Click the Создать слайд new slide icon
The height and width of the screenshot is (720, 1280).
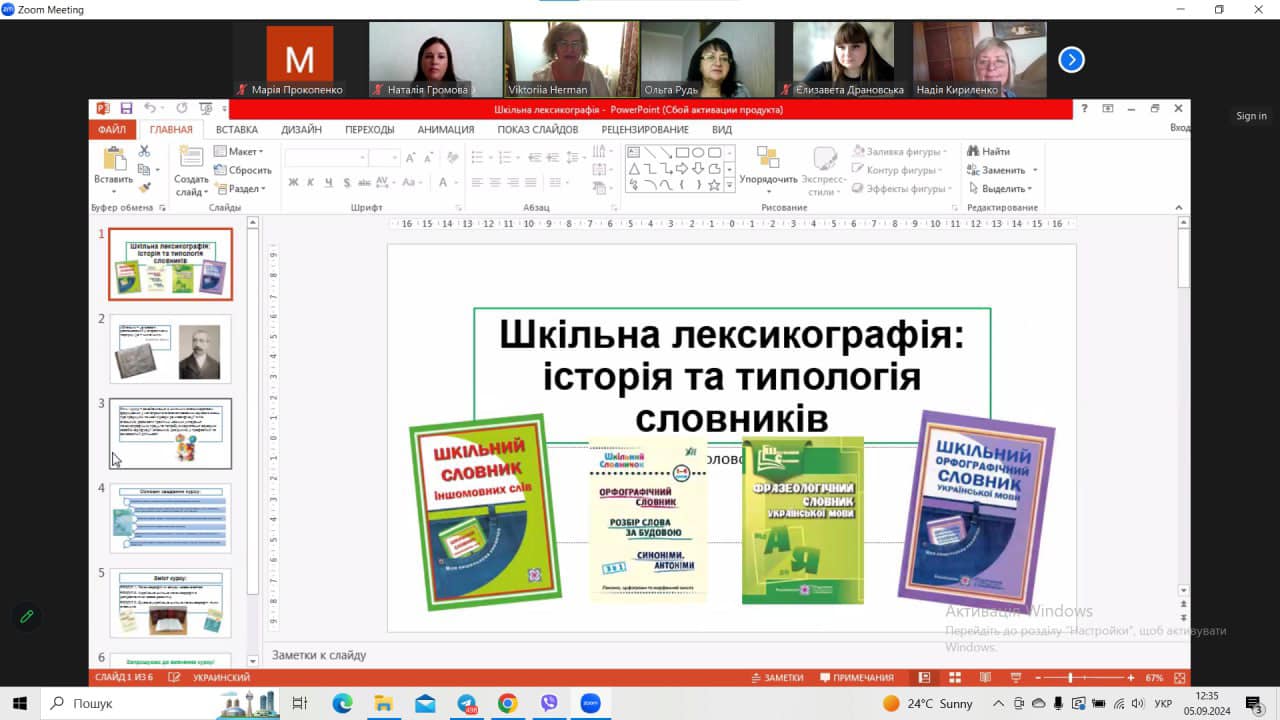pos(191,157)
